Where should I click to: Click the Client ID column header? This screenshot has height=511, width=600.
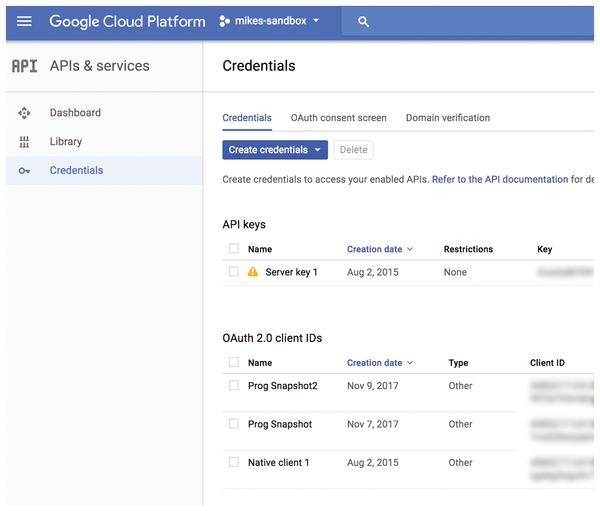pos(547,363)
